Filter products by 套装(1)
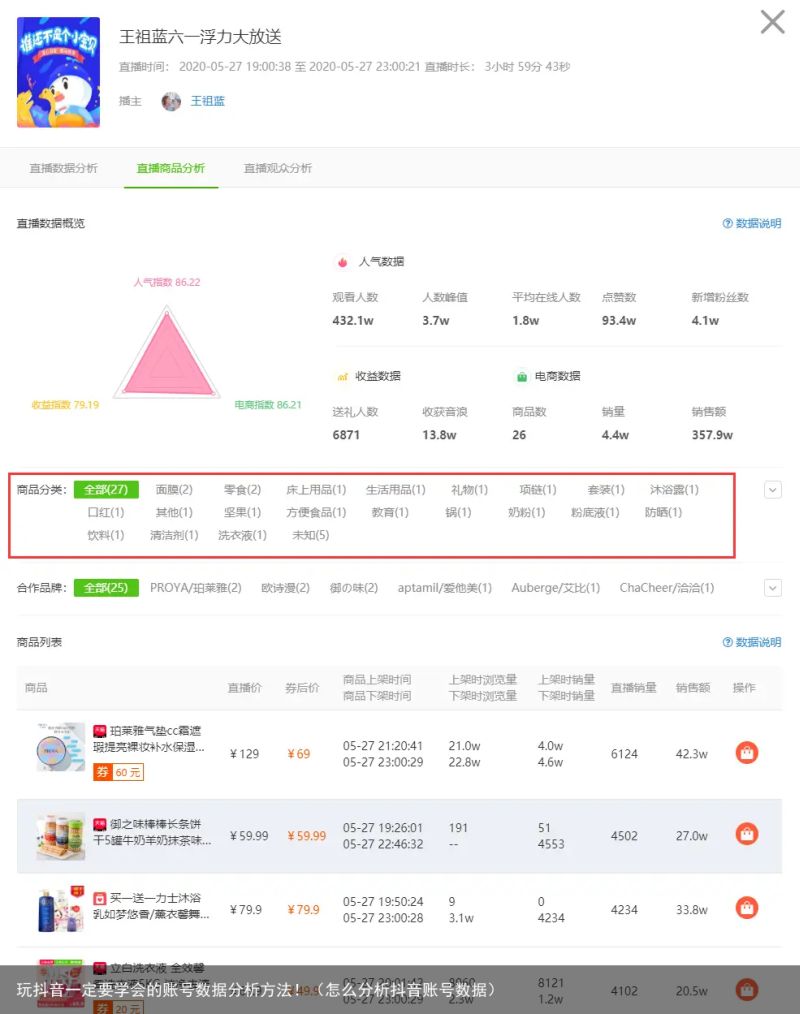 (x=606, y=490)
